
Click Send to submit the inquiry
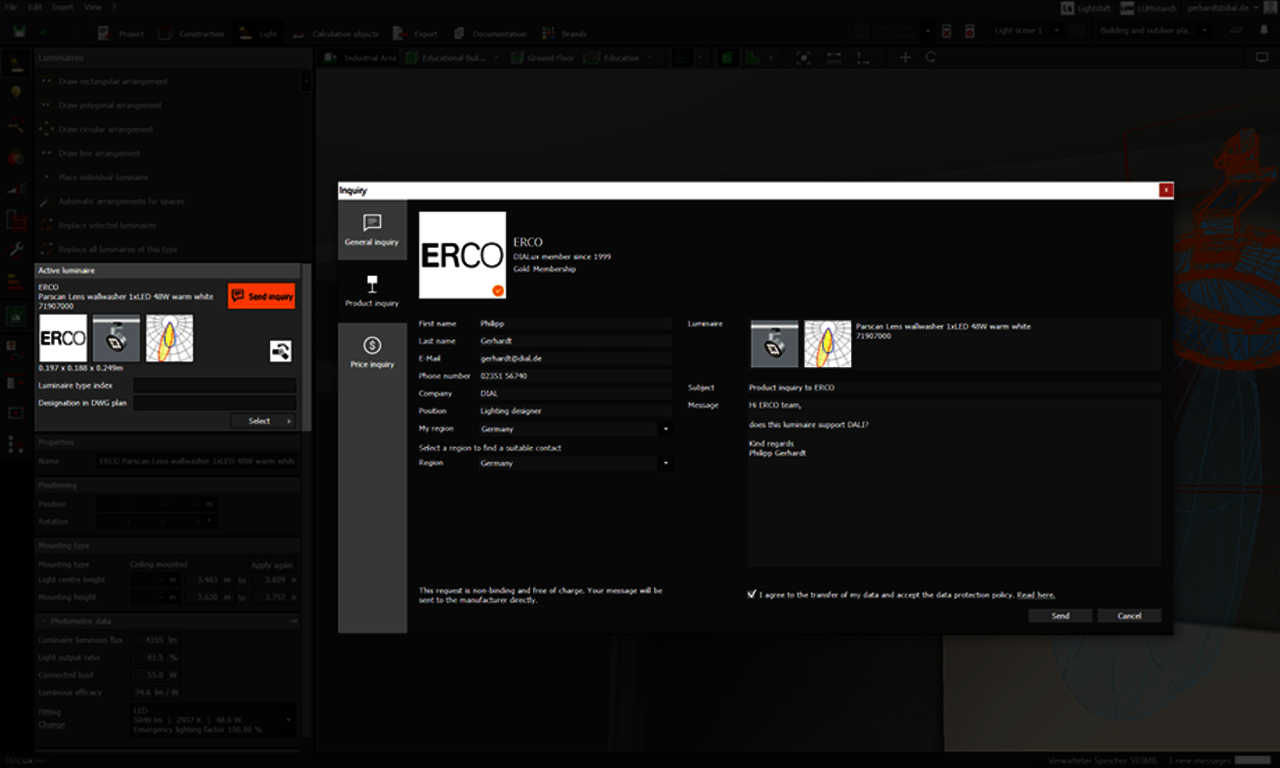coord(1060,616)
